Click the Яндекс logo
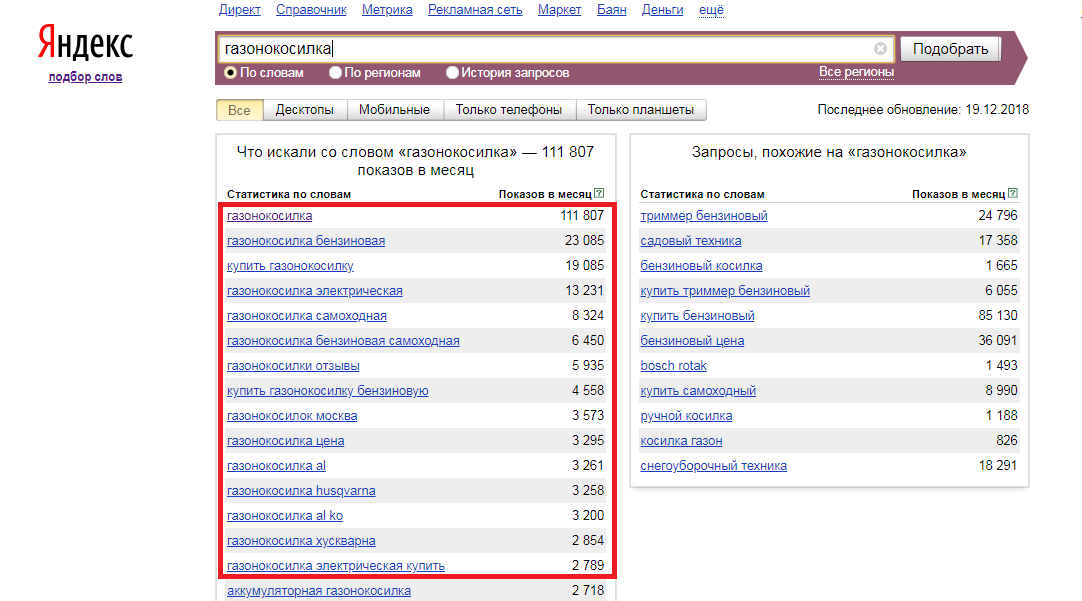 85,44
